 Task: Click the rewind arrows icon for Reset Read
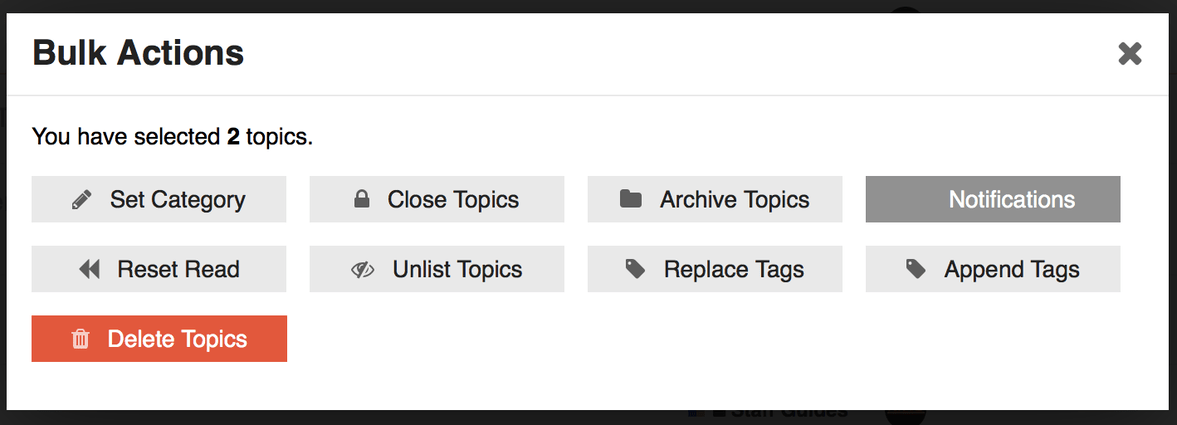[x=89, y=269]
